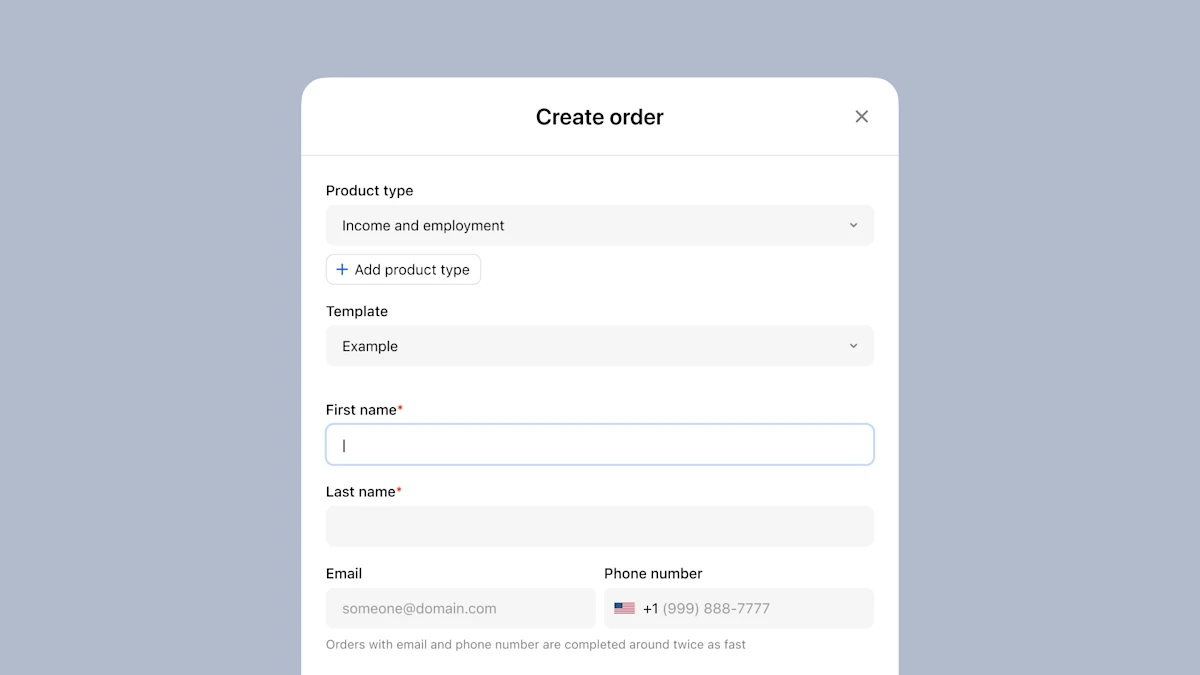1200x675 pixels.
Task: Close the Create order dialog
Action: tap(861, 117)
